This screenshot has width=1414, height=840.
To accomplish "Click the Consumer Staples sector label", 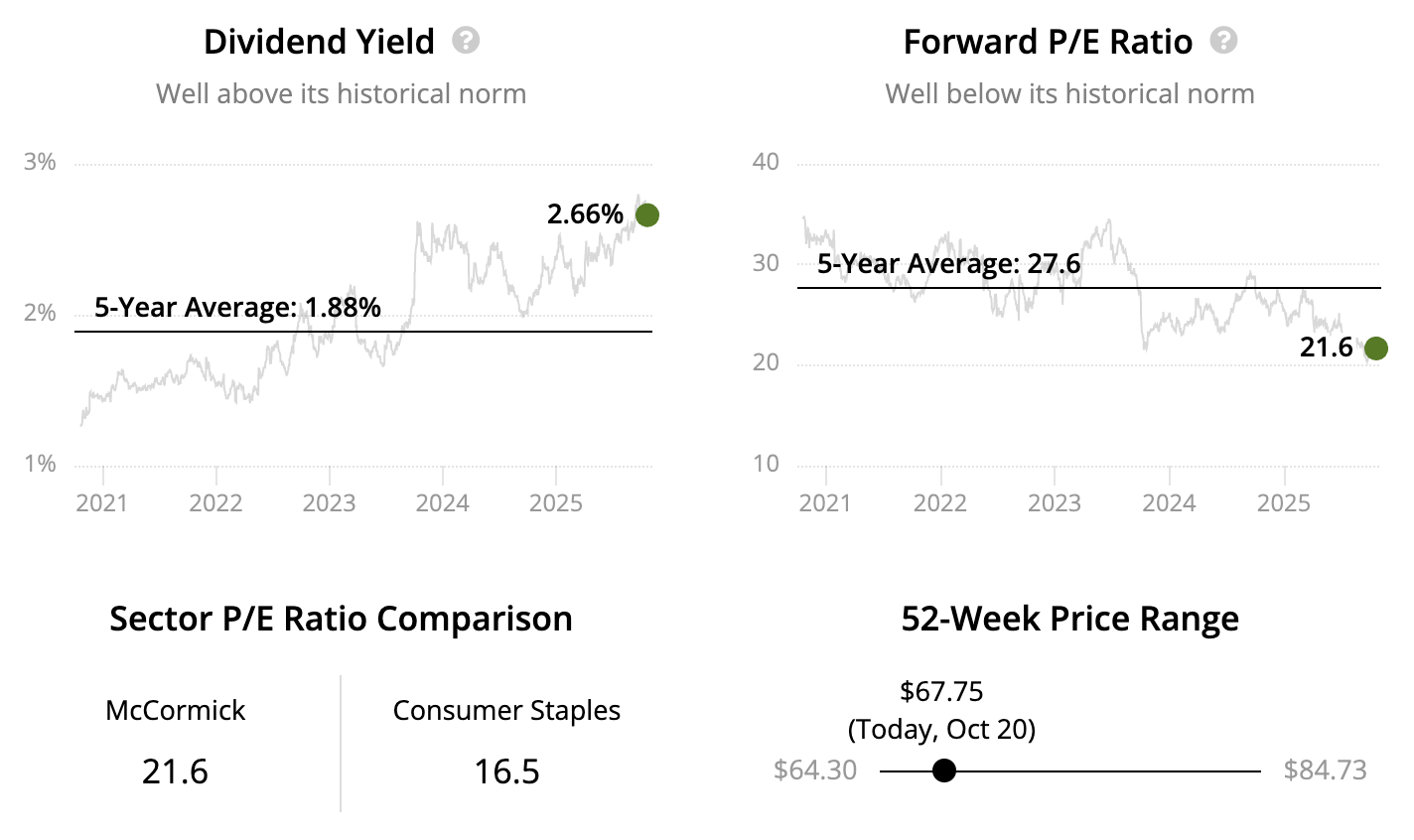I will tap(506, 711).
